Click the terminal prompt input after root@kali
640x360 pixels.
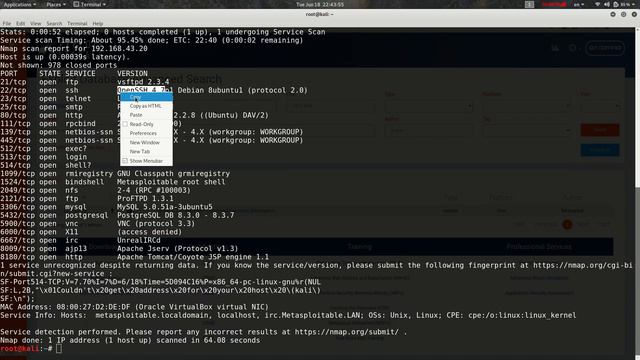tap(59, 349)
